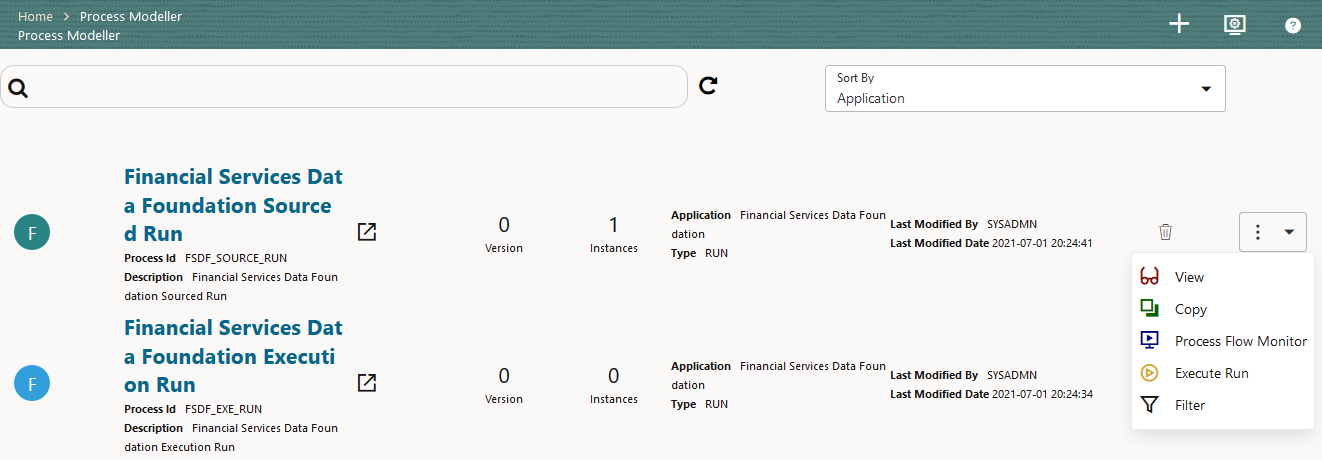
Task: Open Sourced Run in new window icon
Action: click(367, 232)
